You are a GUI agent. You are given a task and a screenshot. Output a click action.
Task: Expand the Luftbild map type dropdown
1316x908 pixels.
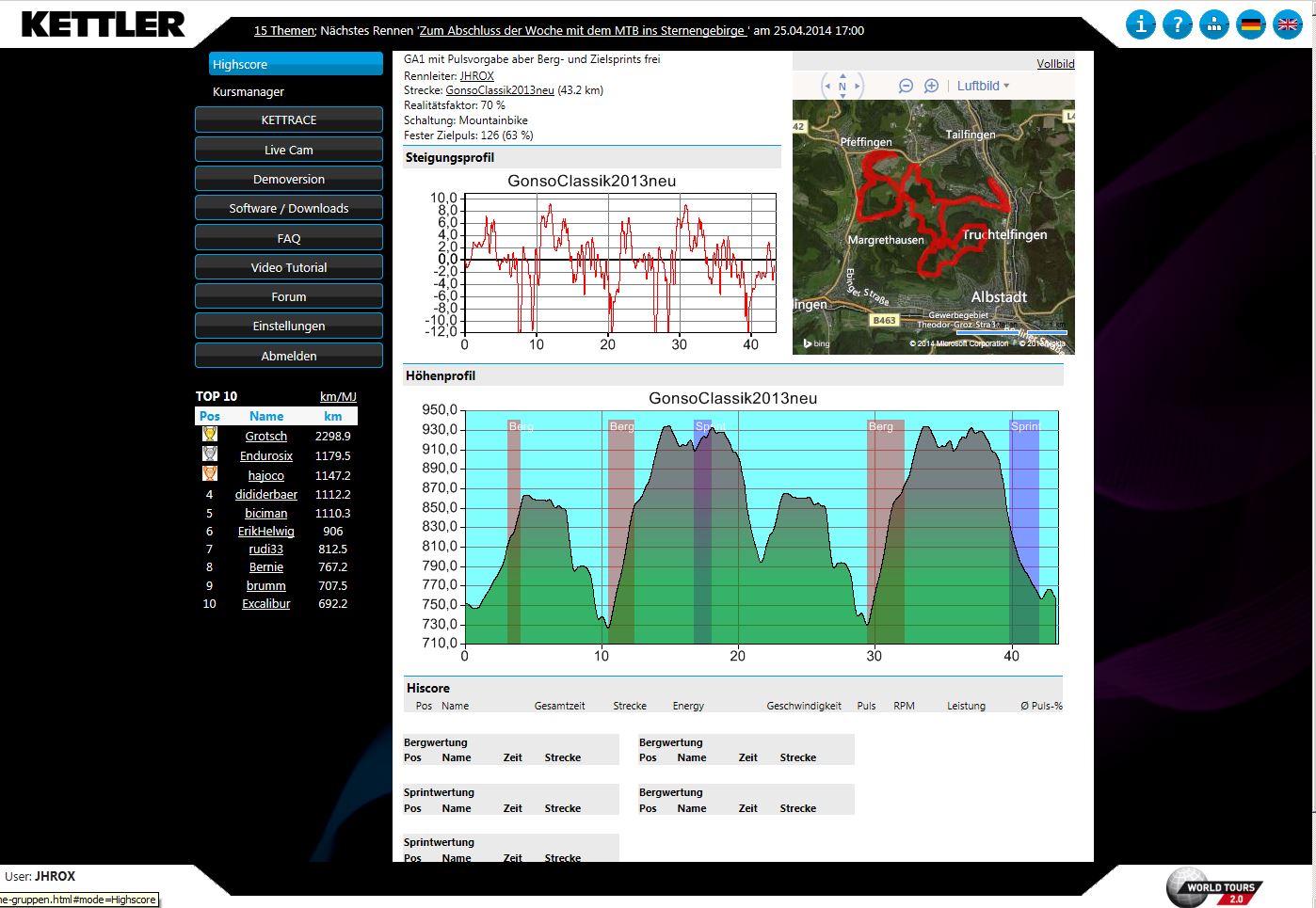[983, 86]
